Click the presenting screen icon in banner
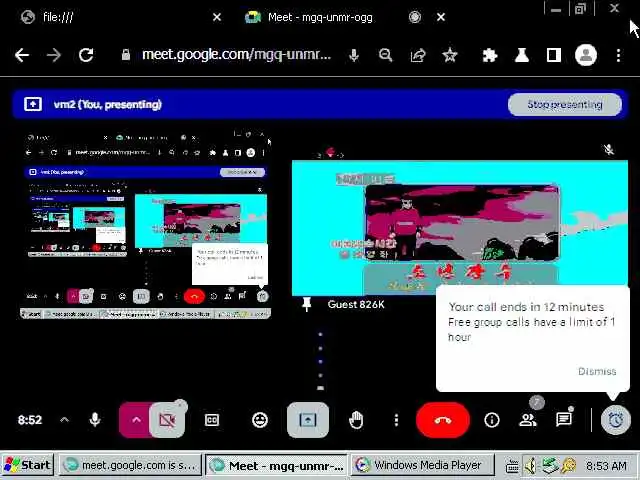The height and width of the screenshot is (480, 640). click(33, 104)
